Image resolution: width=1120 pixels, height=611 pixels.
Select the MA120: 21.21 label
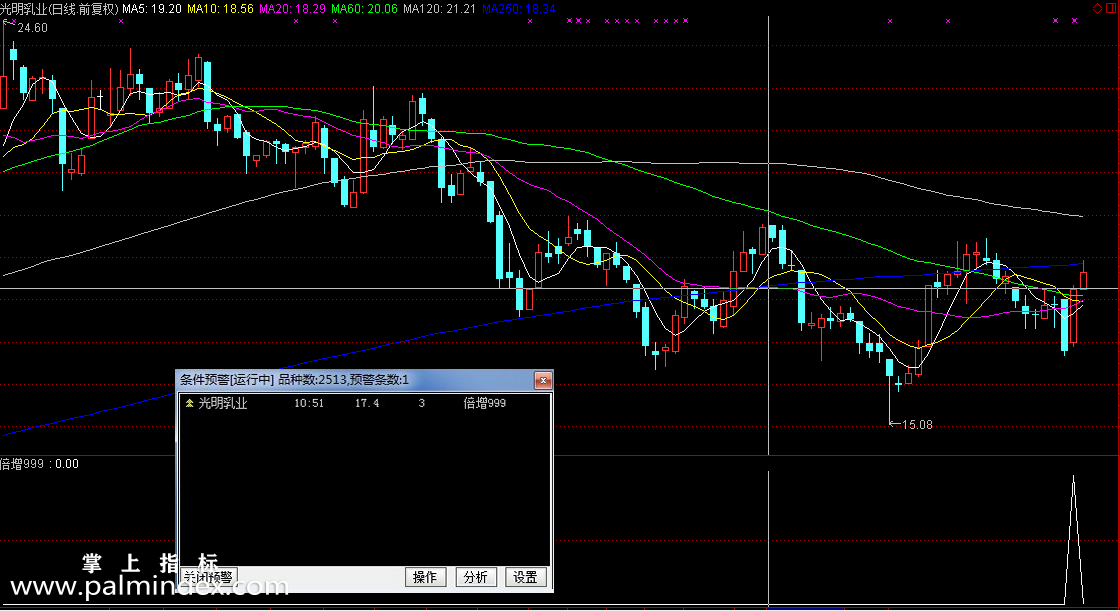[439, 9]
